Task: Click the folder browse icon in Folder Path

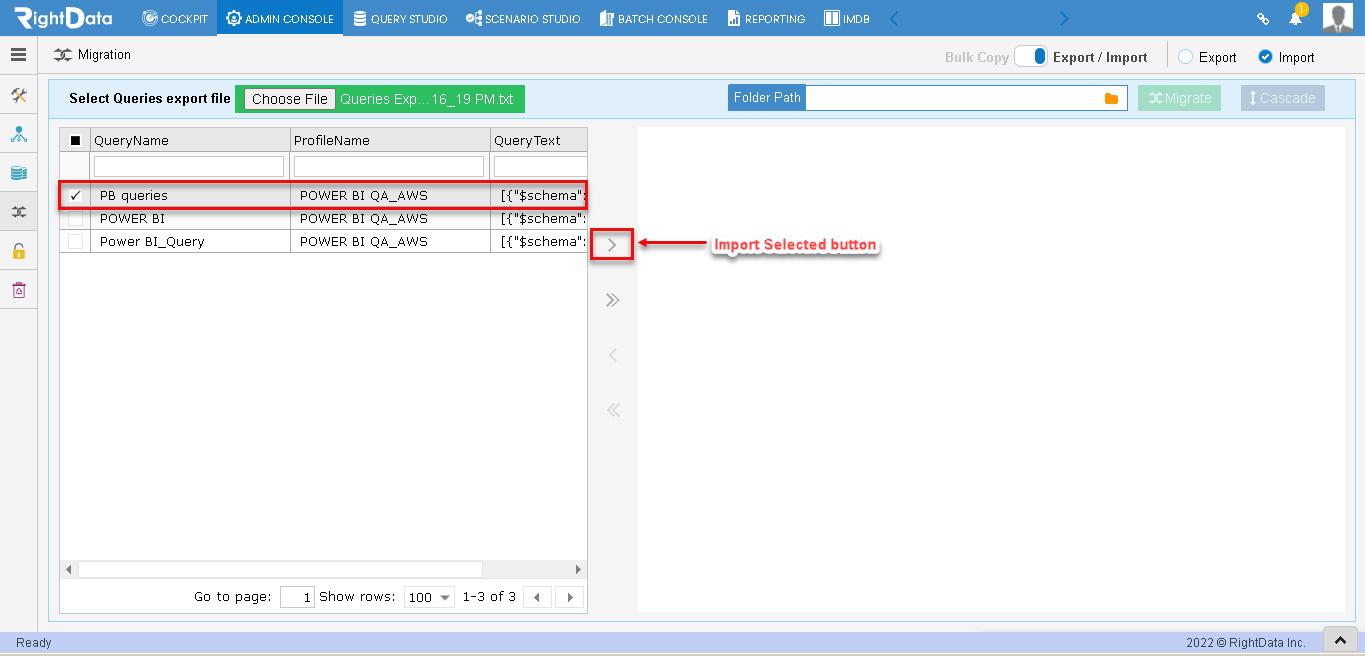Action: (x=1111, y=98)
